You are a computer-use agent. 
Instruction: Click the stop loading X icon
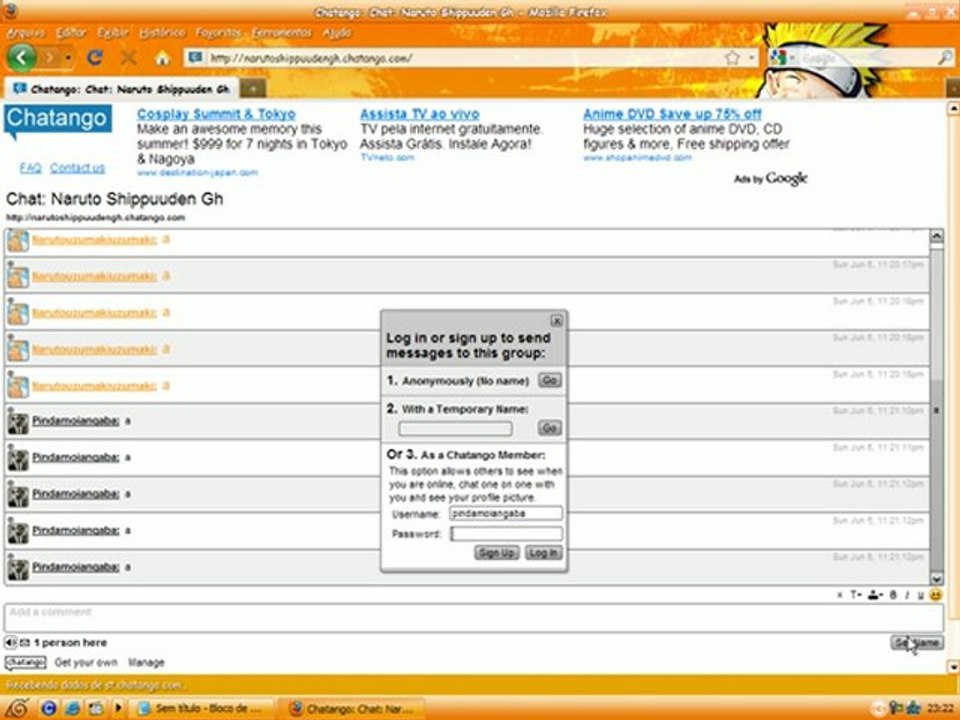[129, 58]
